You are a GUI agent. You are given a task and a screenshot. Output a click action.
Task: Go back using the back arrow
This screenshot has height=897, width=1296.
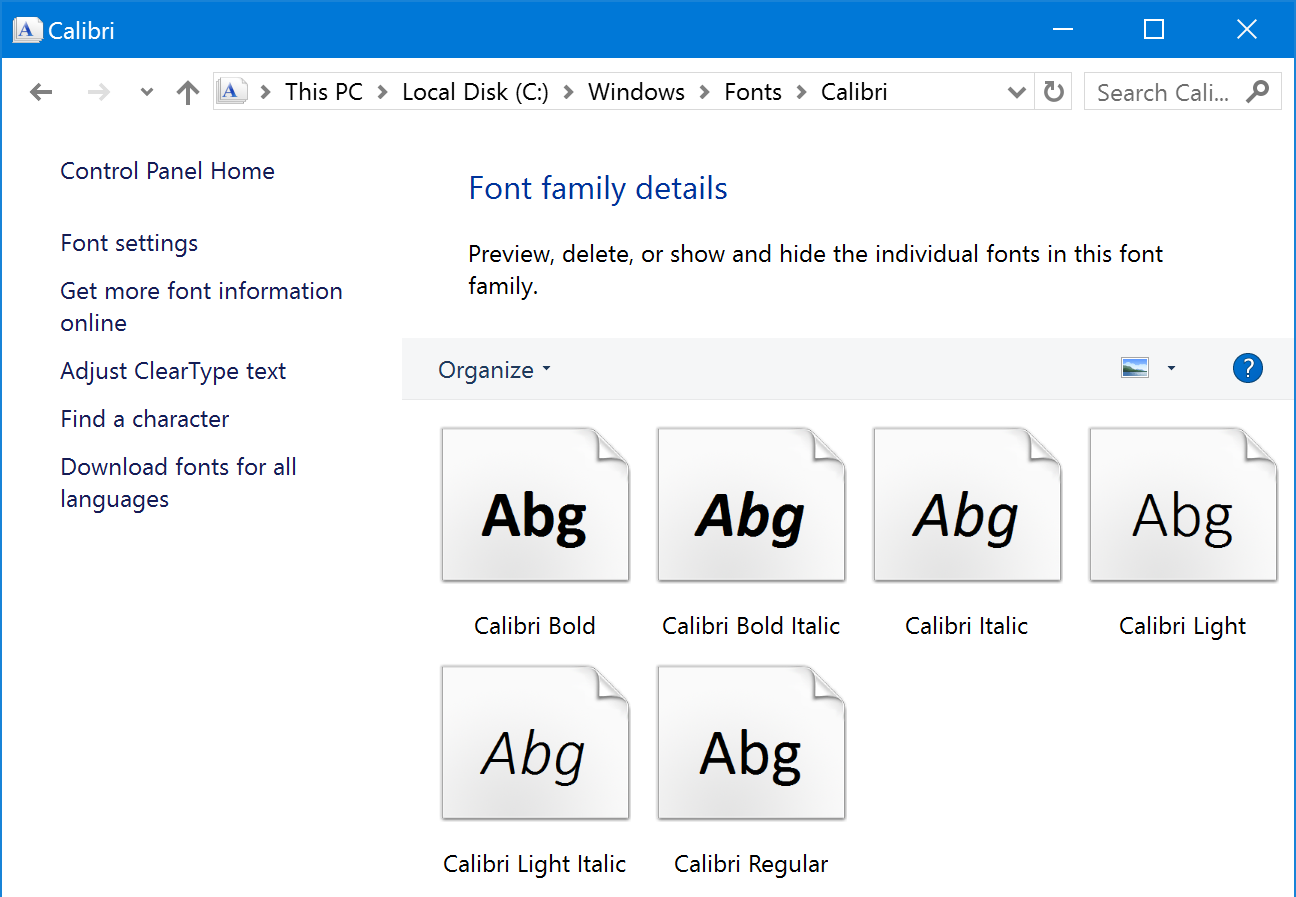[41, 92]
